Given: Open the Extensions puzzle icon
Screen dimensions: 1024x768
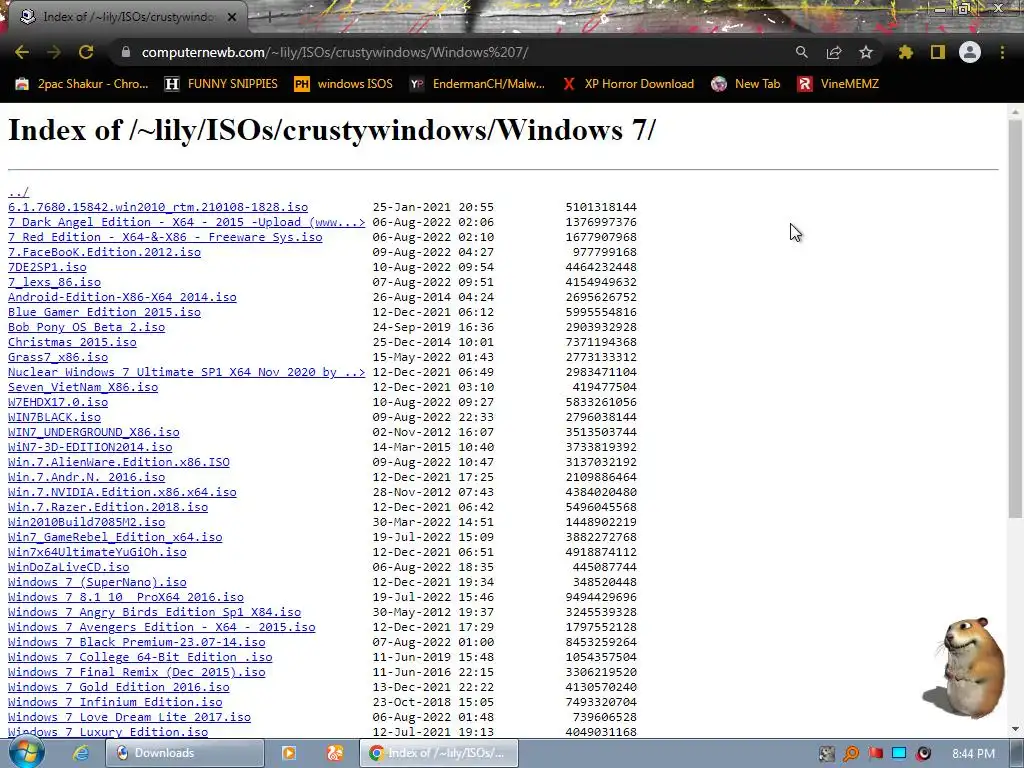Looking at the screenshot, I should 905,52.
